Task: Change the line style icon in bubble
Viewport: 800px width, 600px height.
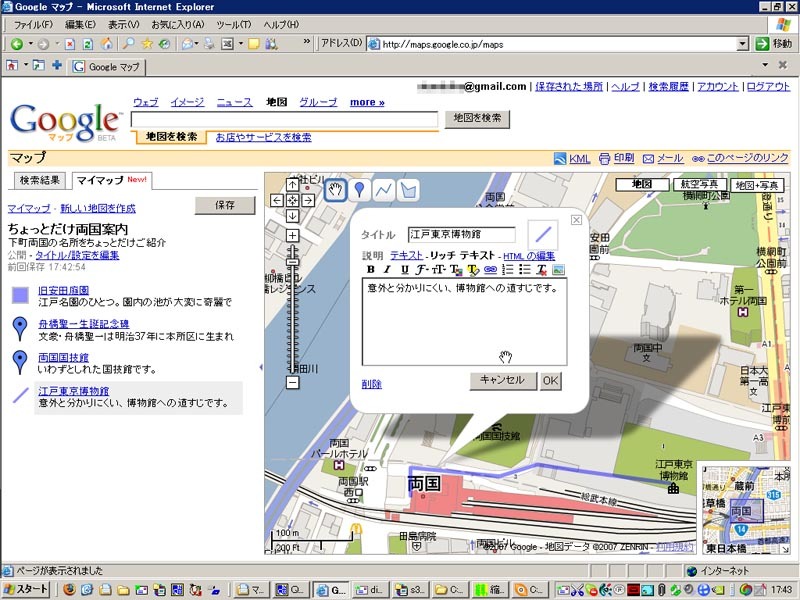Action: [x=543, y=235]
